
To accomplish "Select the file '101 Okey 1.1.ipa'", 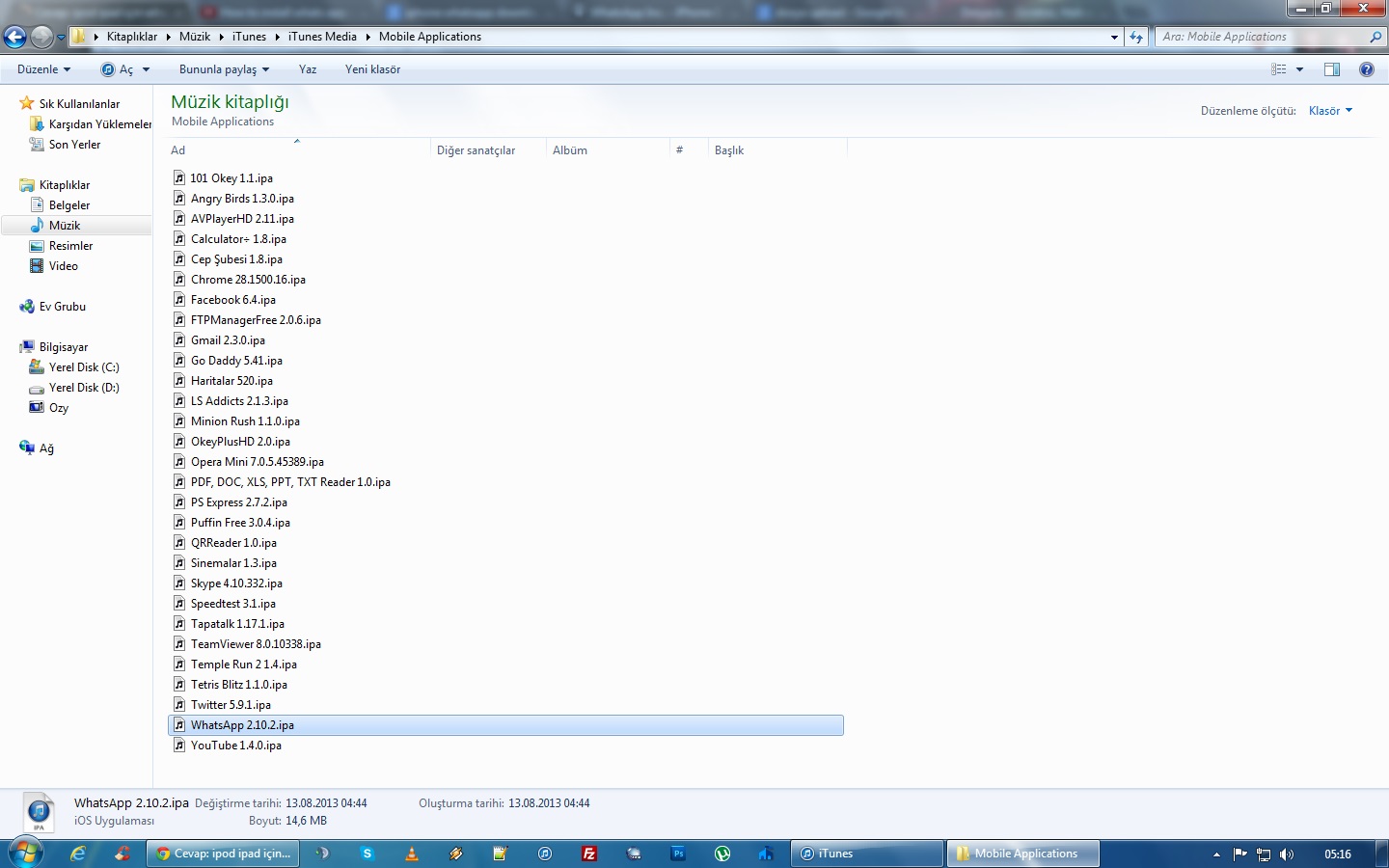I will 231,178.
